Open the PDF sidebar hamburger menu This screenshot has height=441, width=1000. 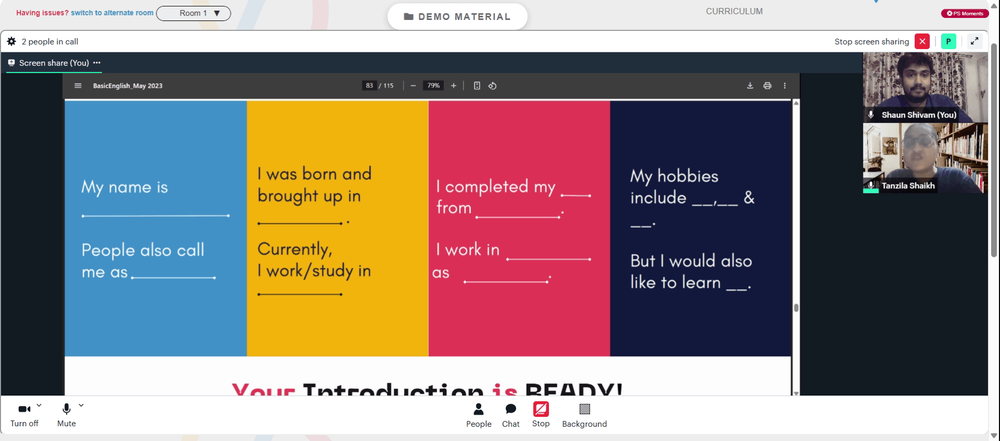coord(78,86)
